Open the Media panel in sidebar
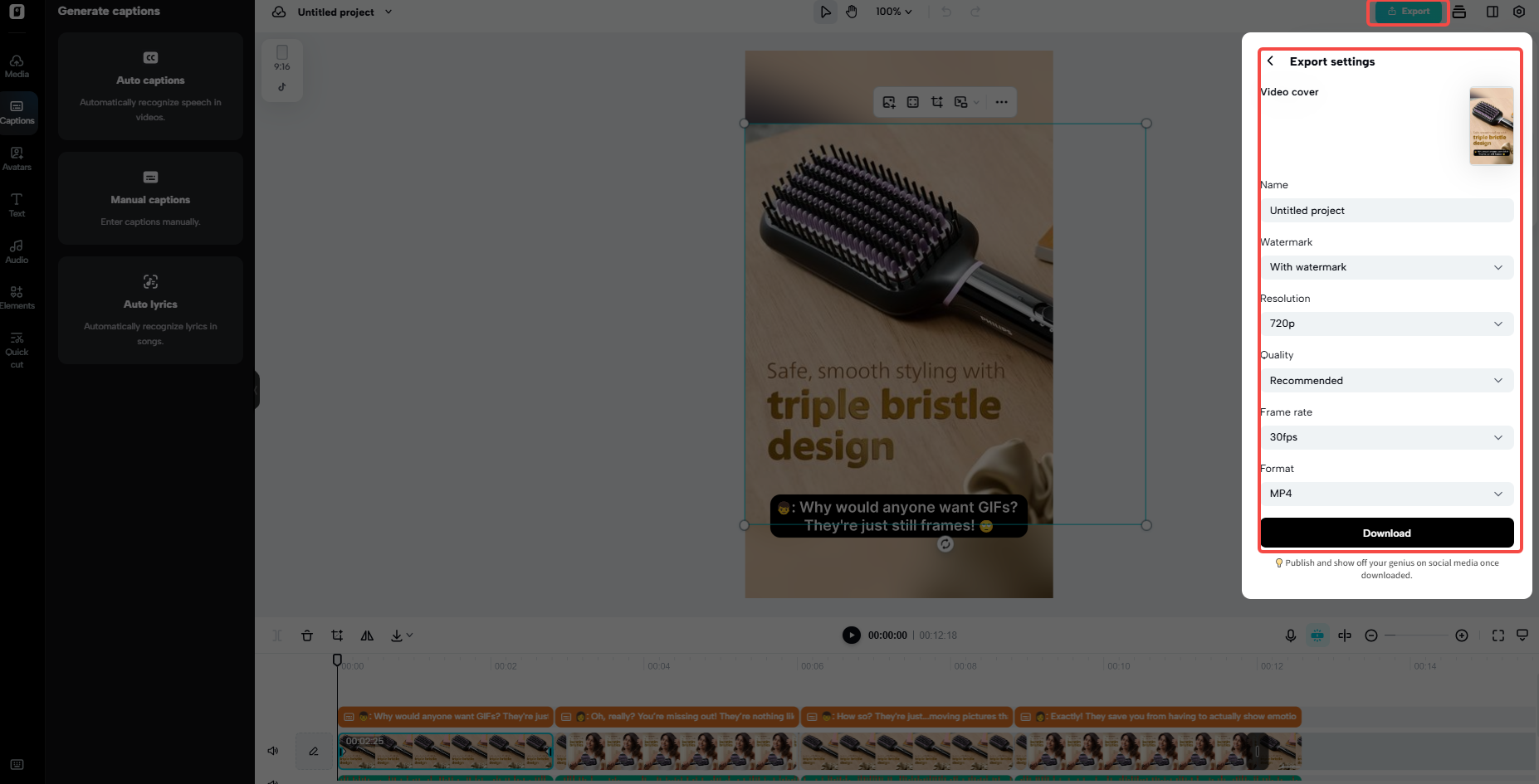Viewport: 1539px width, 784px height. pos(17,66)
